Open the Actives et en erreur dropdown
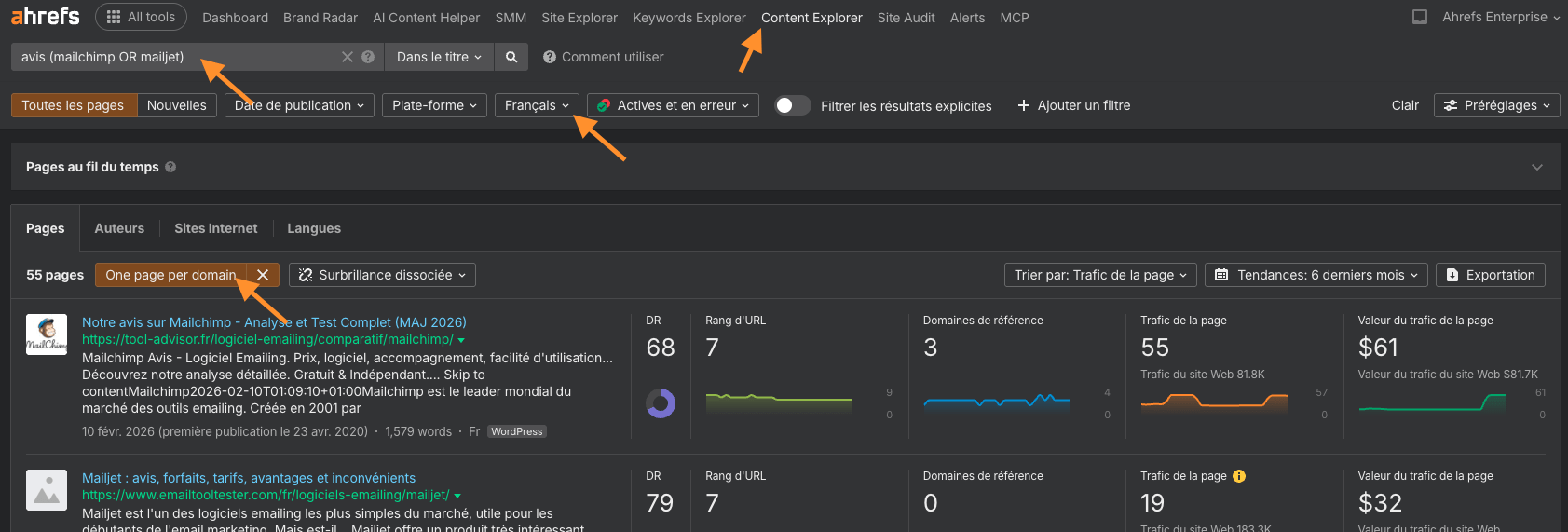This screenshot has width=1568, height=532. click(x=673, y=105)
